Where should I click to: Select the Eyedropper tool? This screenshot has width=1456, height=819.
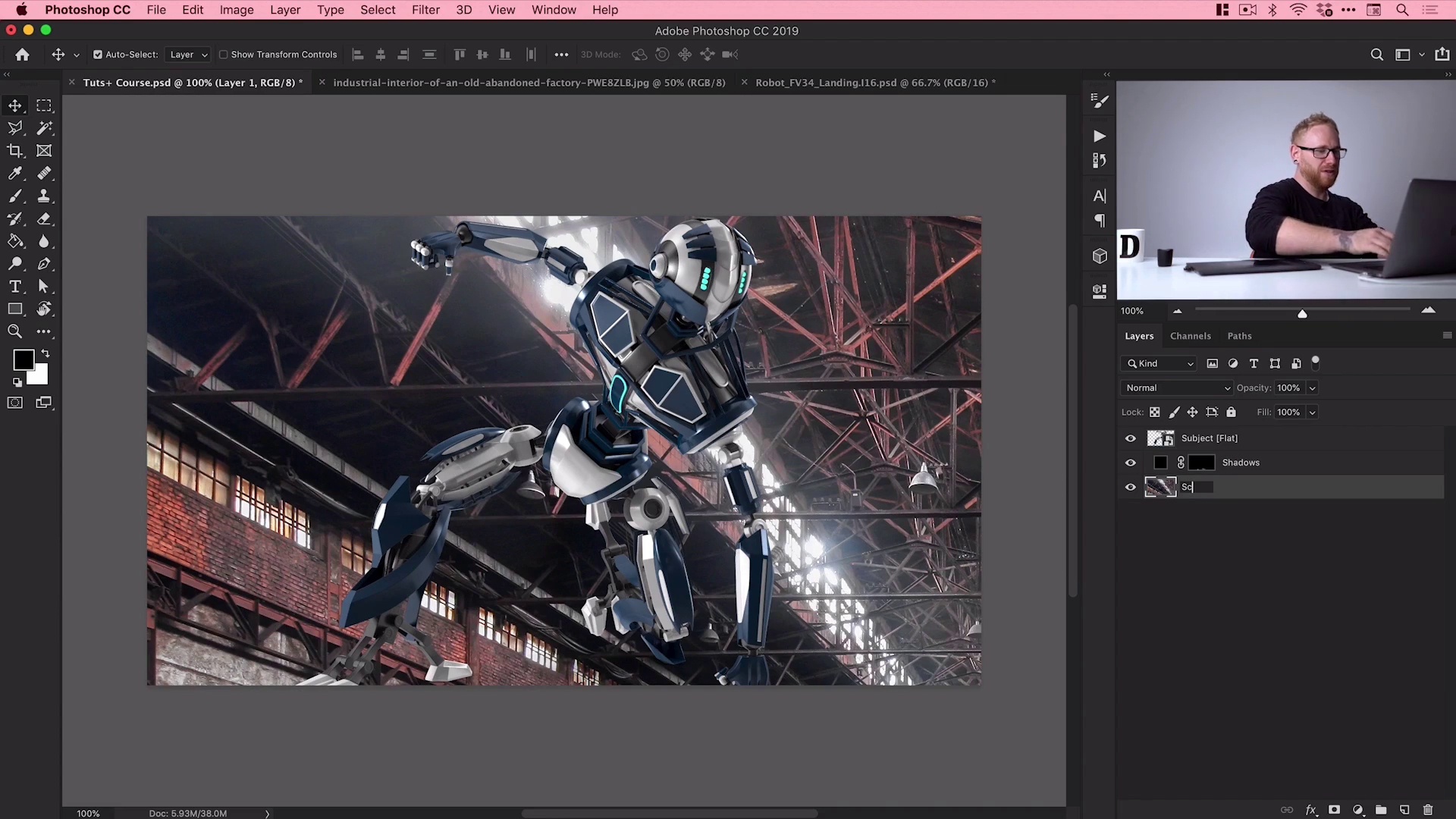[x=15, y=173]
